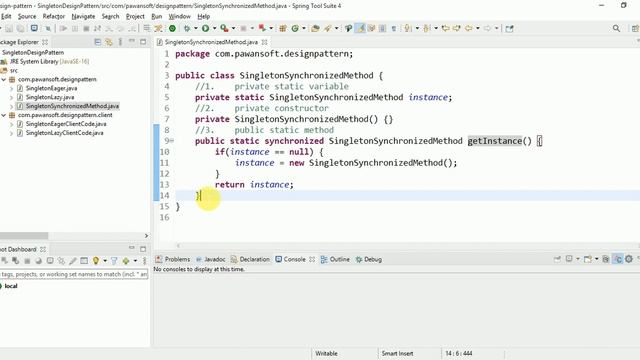Image resolution: width=640 pixels, height=360 pixels.
Task: Click the Debug bug icon in toolbar
Action: point(187,28)
